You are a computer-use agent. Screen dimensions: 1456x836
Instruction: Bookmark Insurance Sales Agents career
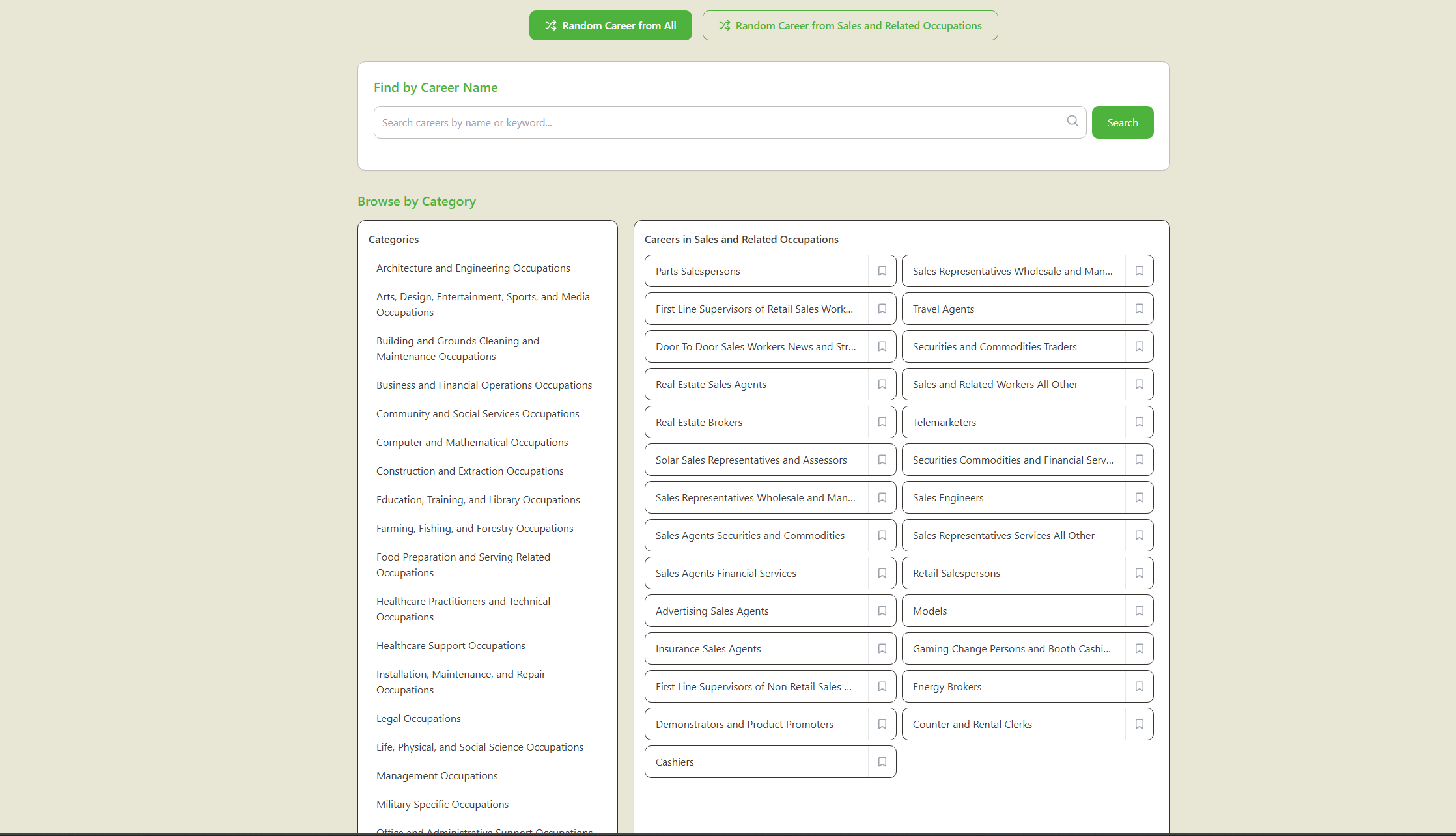click(x=882, y=648)
